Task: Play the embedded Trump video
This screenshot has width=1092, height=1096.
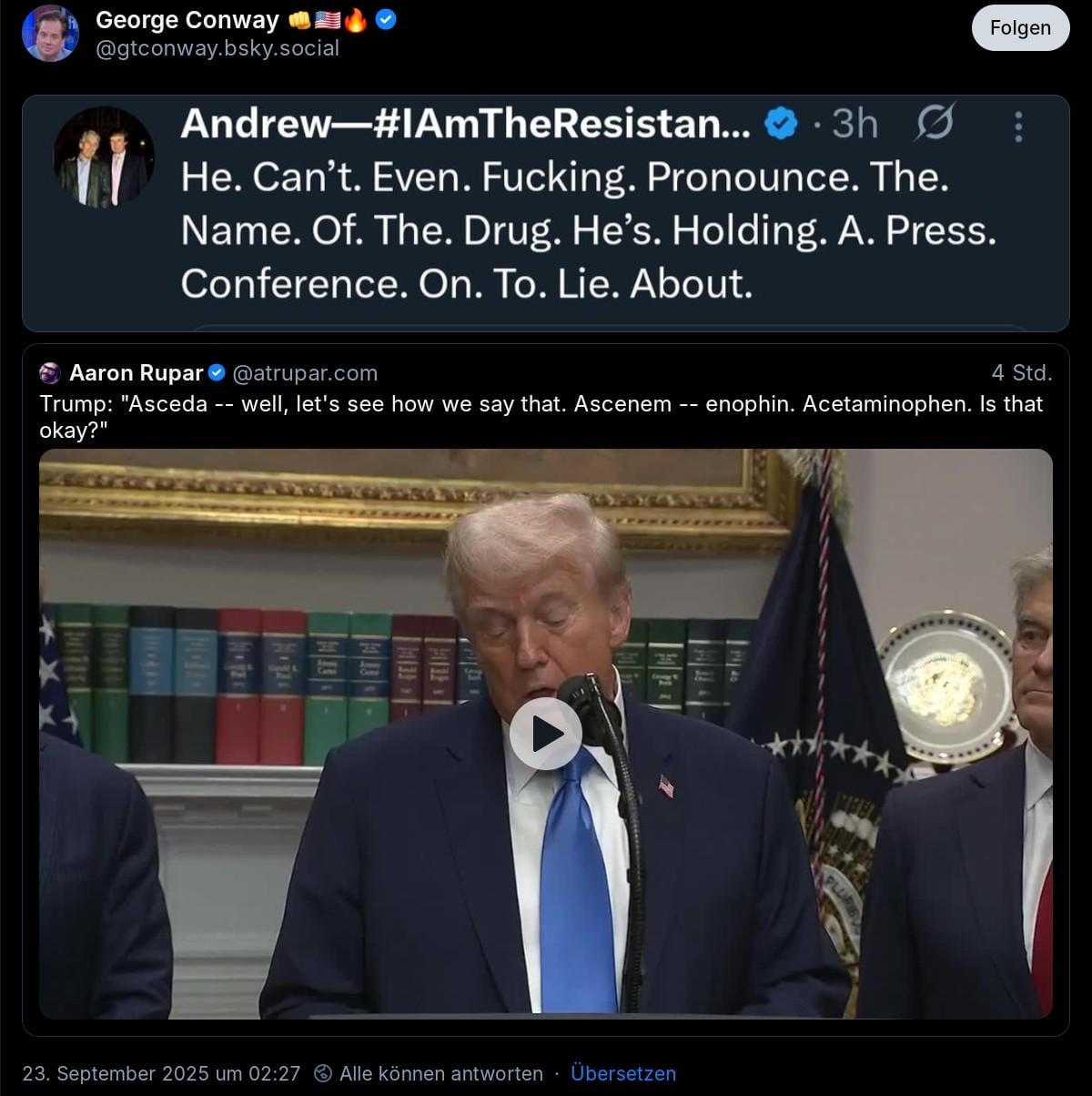Action: pyautogui.click(x=546, y=734)
